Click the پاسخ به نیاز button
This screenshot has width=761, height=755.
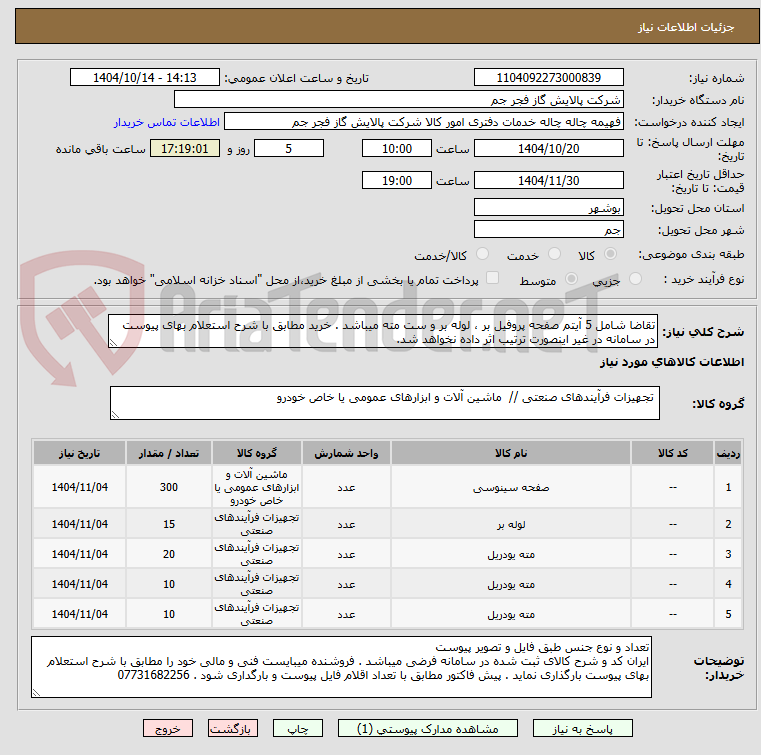[582, 728]
